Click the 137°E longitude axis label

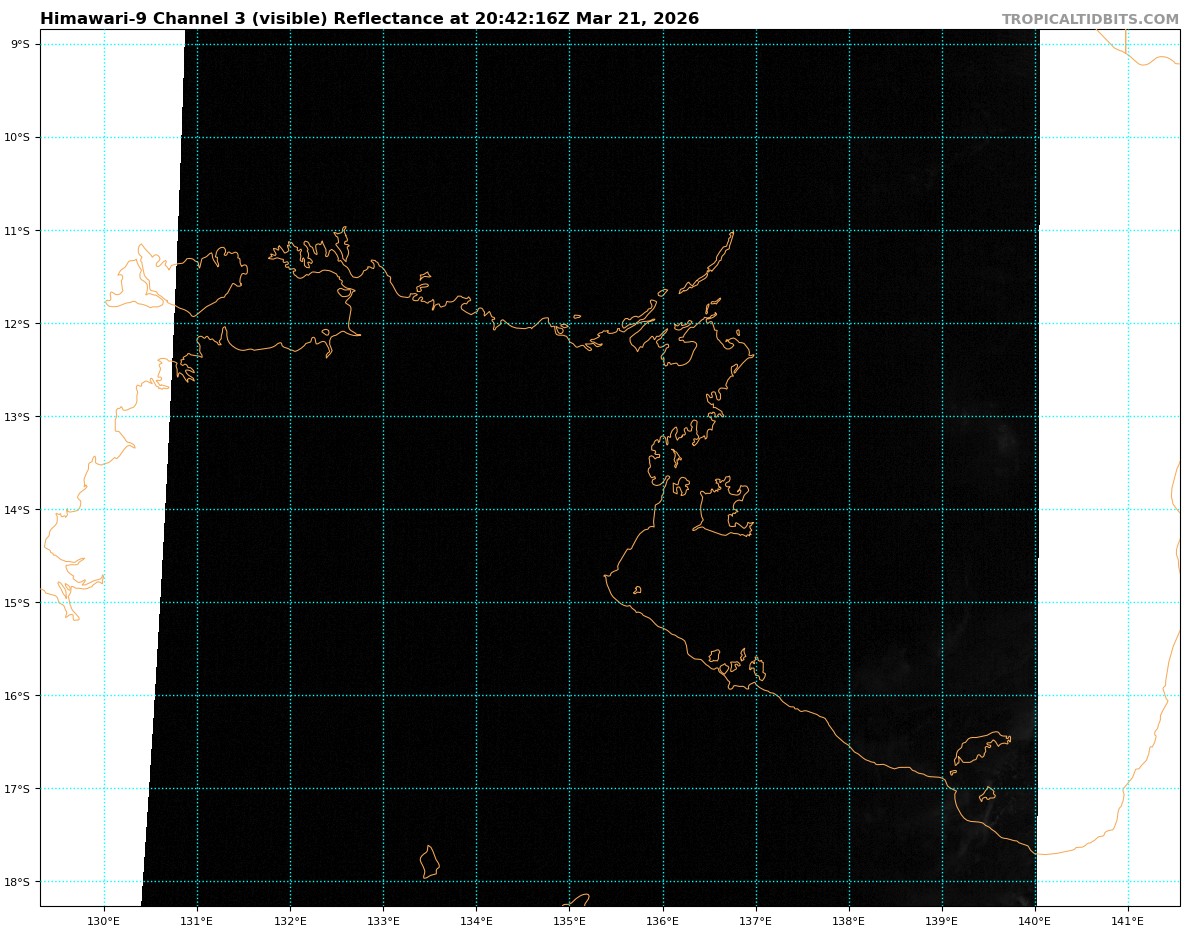(x=755, y=920)
